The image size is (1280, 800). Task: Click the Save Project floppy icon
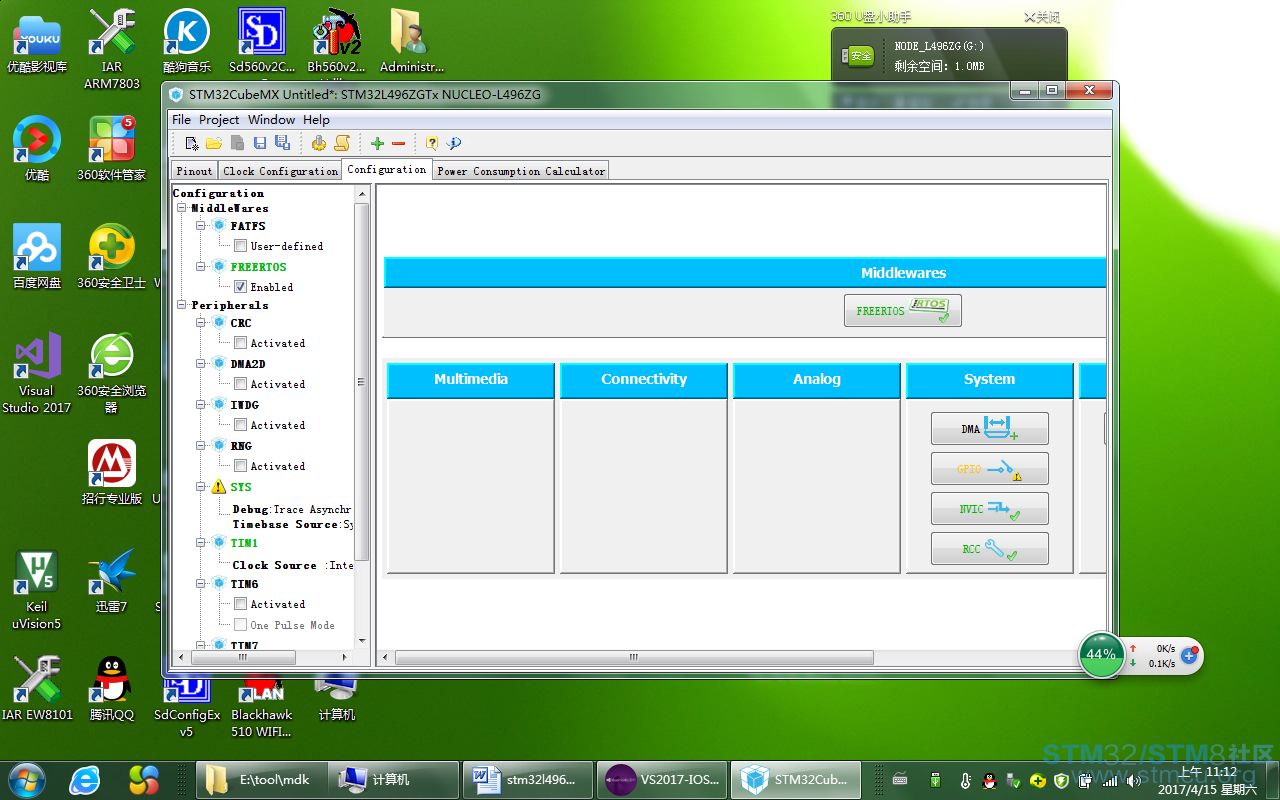point(260,143)
